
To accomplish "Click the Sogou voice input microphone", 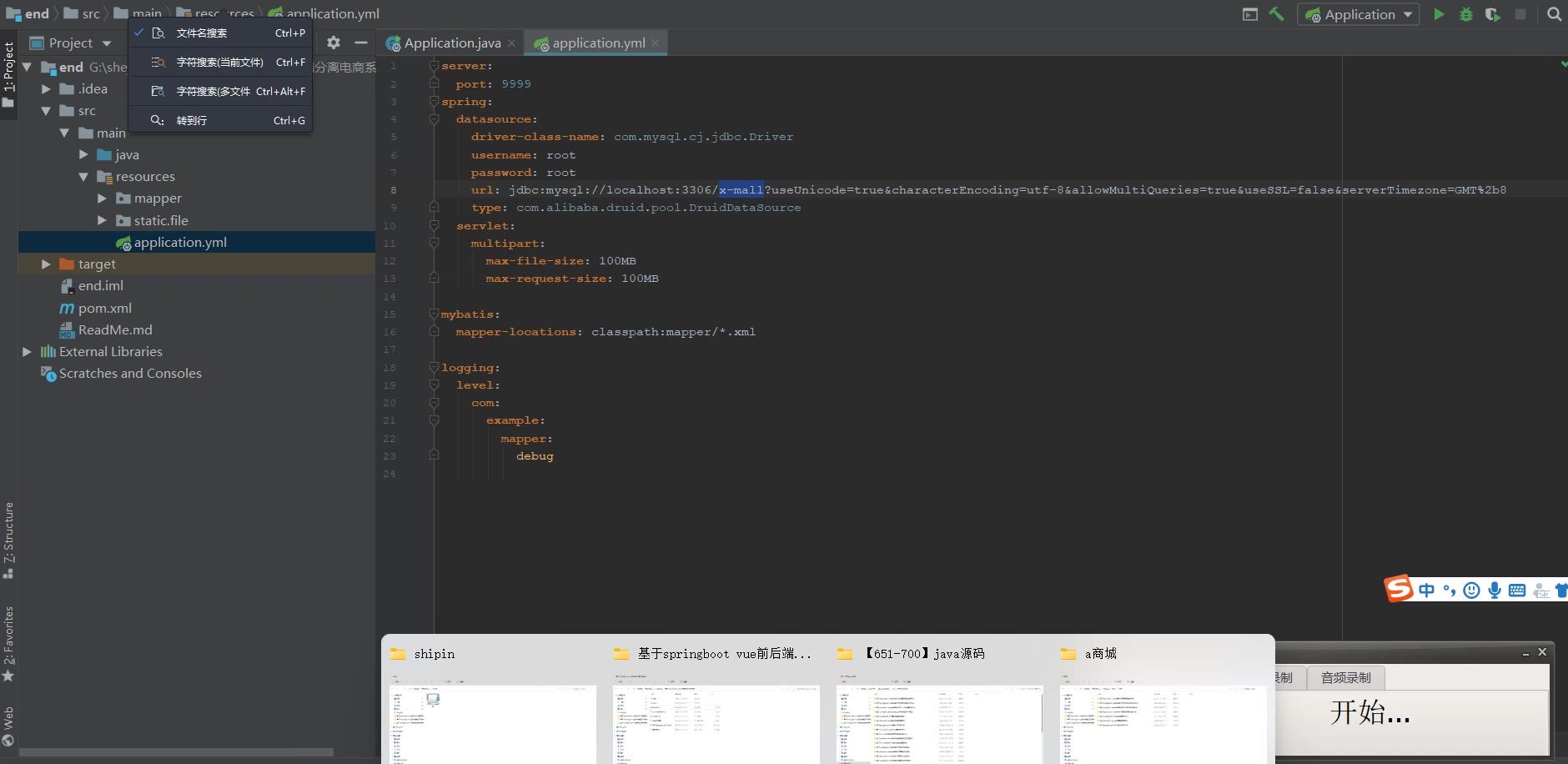I will 1495,591.
